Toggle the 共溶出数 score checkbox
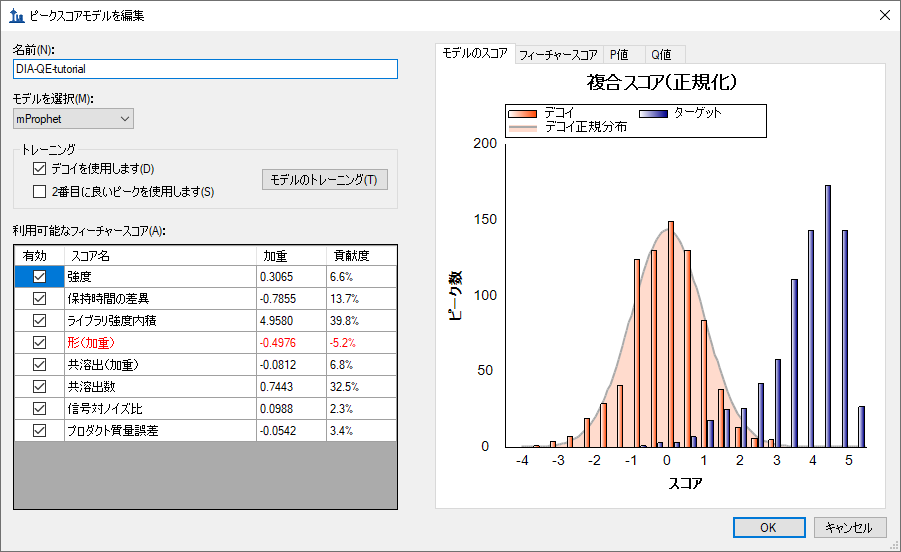901x552 pixels. point(40,386)
